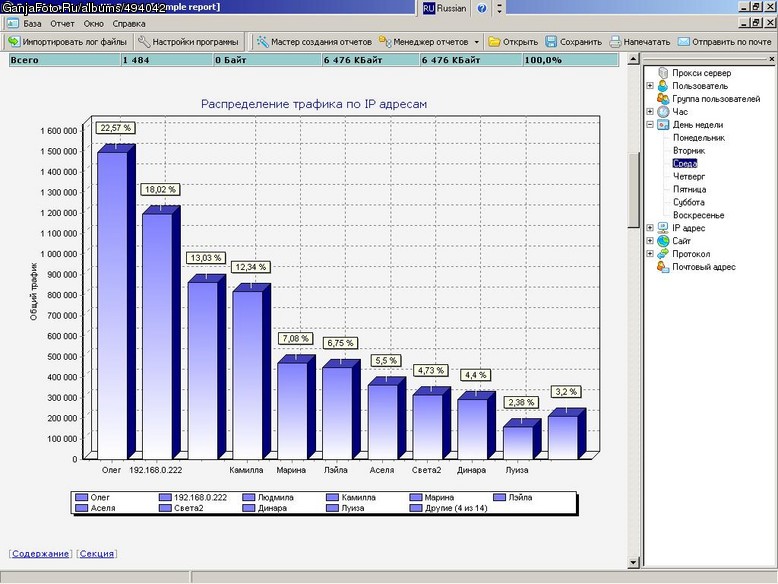778x584 pixels.
Task: Select the Пользователь user icon
Action: pos(663,86)
